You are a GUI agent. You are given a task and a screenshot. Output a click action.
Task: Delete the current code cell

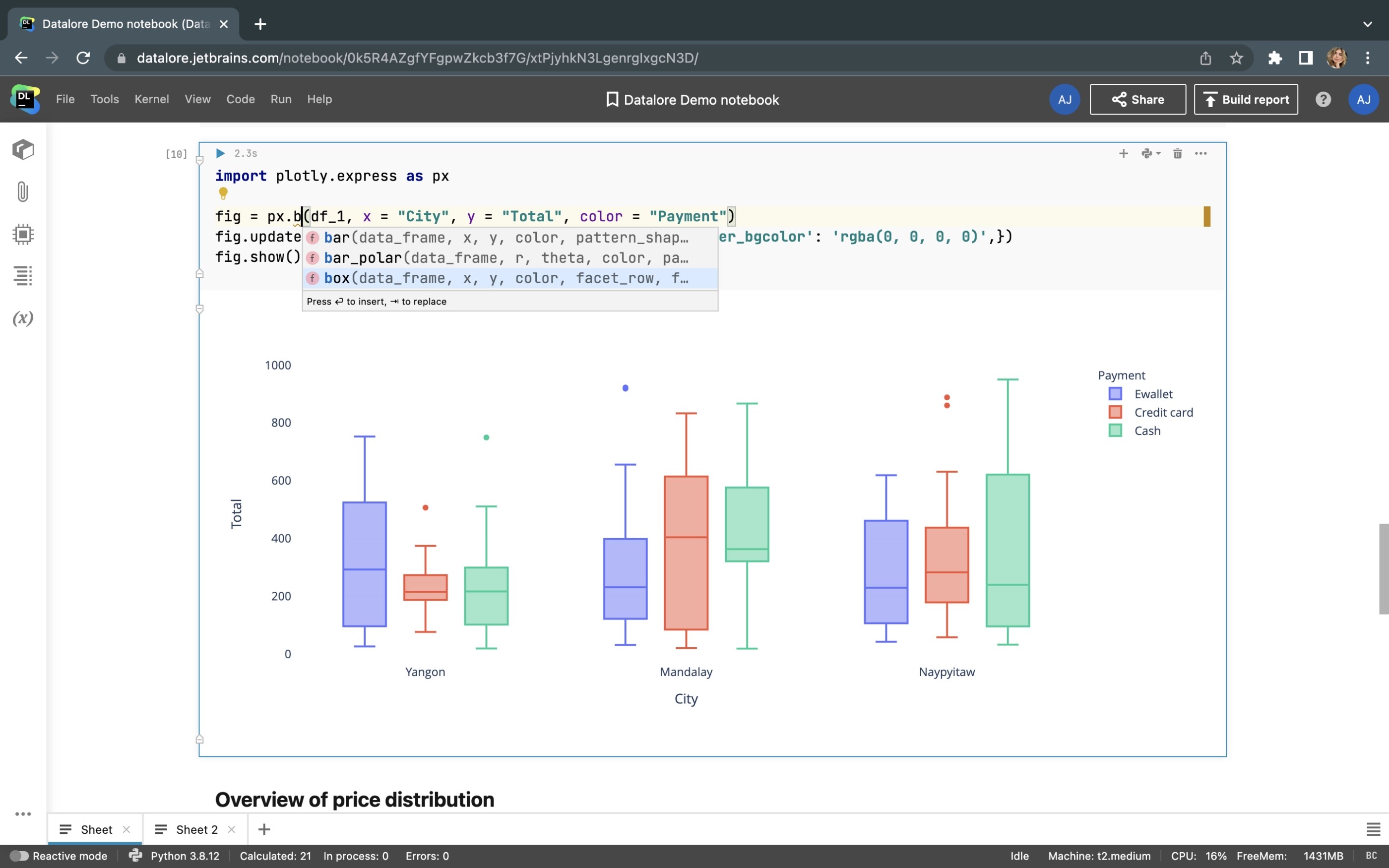(x=1177, y=153)
